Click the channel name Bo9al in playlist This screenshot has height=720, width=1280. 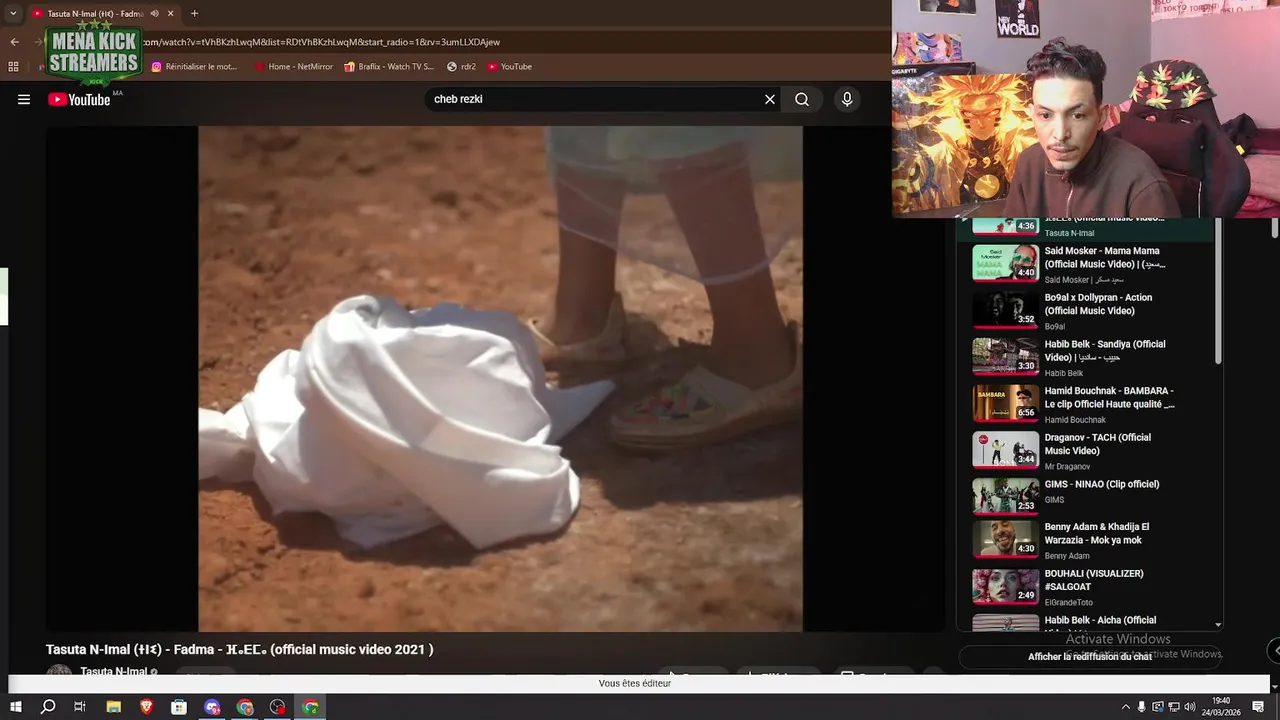[x=1055, y=327]
